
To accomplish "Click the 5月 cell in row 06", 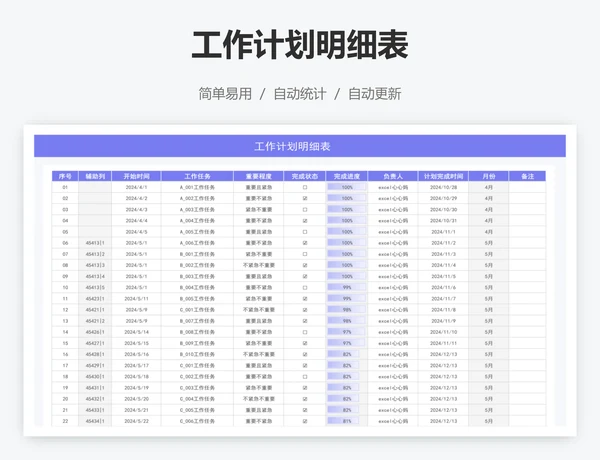I will [x=489, y=243].
